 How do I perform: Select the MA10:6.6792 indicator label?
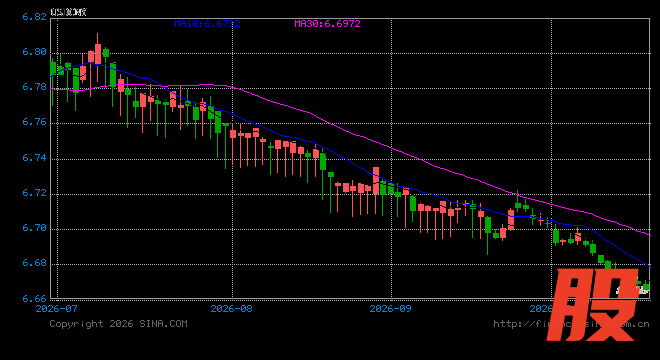pyautogui.click(x=208, y=24)
